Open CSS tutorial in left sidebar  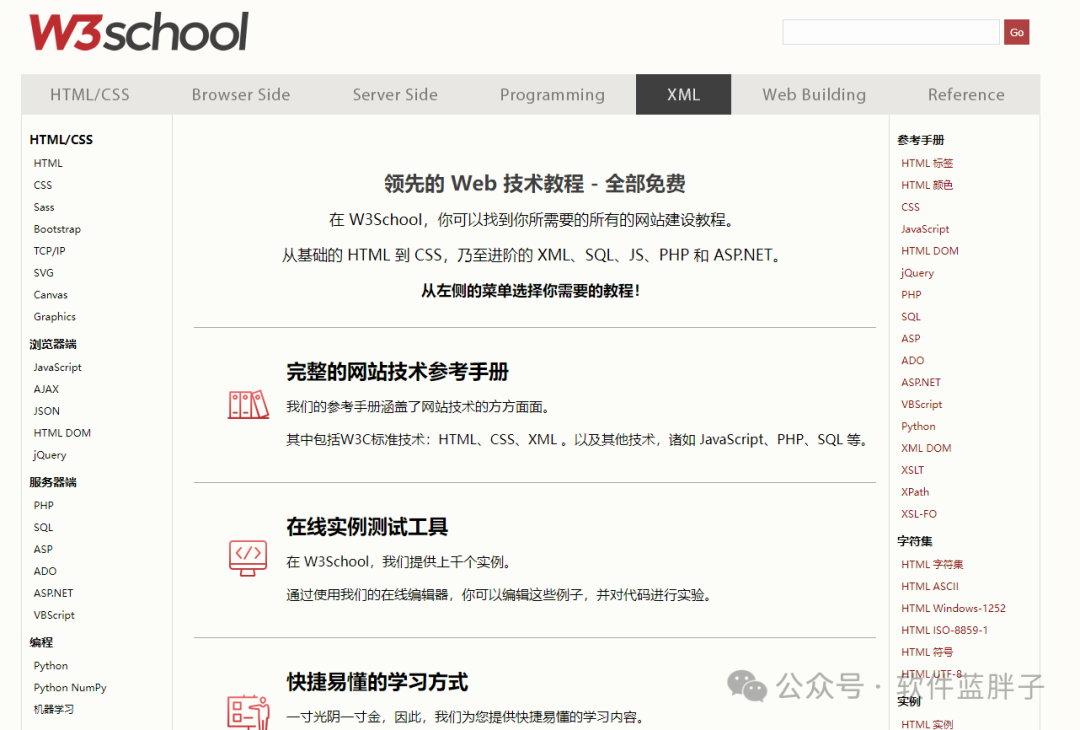pyautogui.click(x=43, y=185)
